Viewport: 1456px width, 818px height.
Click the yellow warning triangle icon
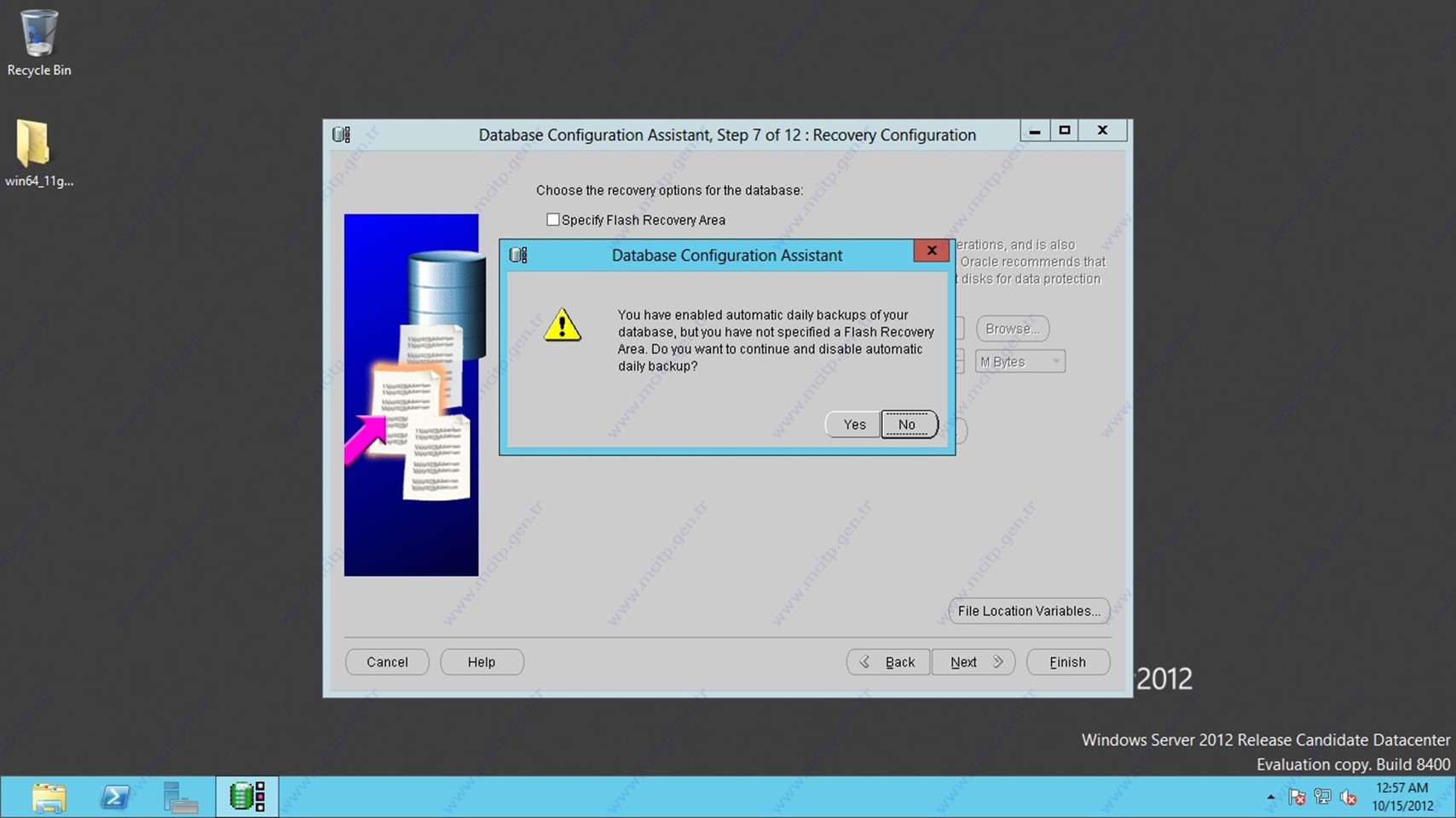[x=563, y=325]
